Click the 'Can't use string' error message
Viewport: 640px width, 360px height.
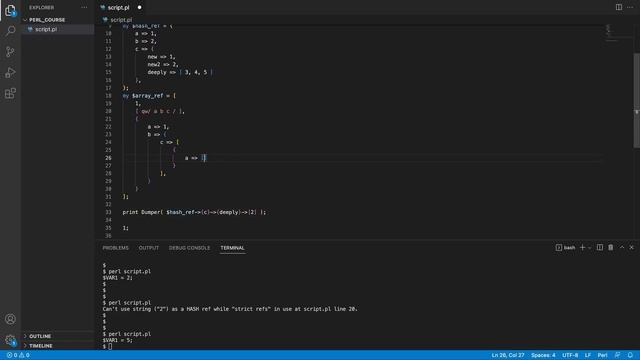pos(230,309)
